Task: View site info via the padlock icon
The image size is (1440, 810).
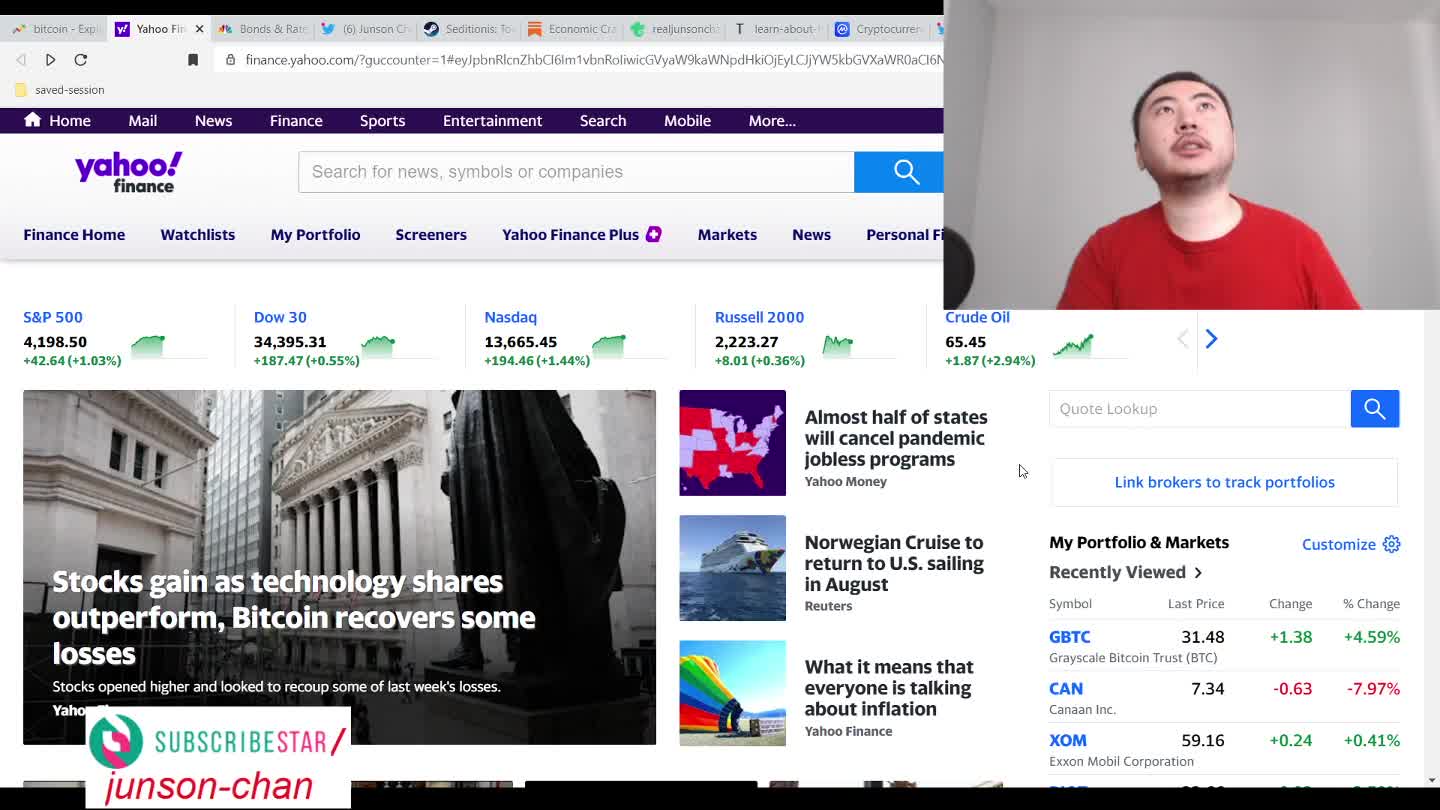Action: click(x=230, y=60)
